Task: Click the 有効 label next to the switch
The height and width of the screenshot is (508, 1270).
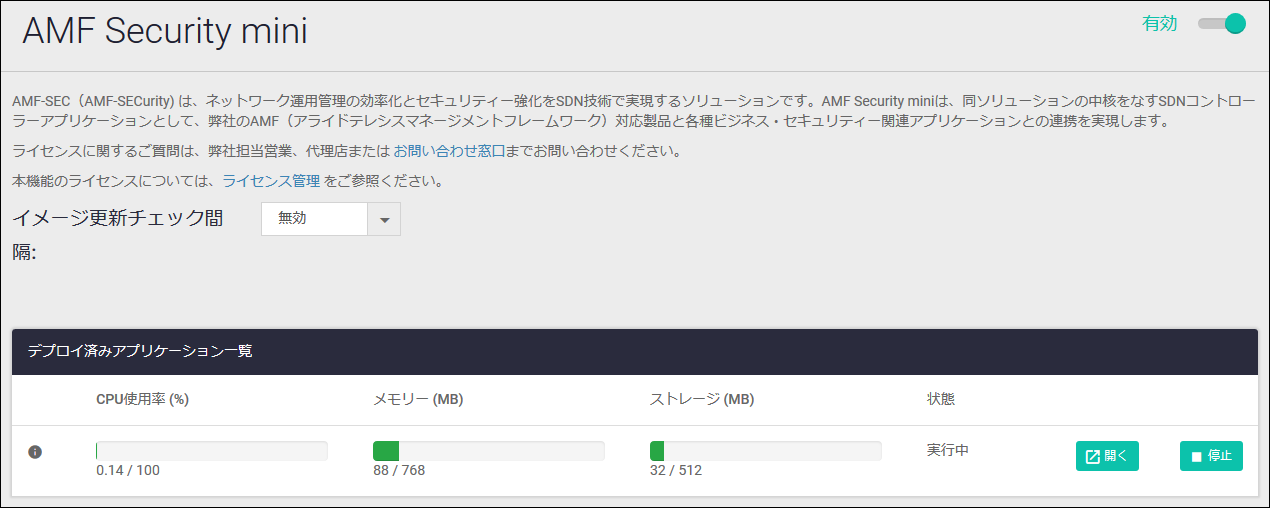Action: point(1160,24)
